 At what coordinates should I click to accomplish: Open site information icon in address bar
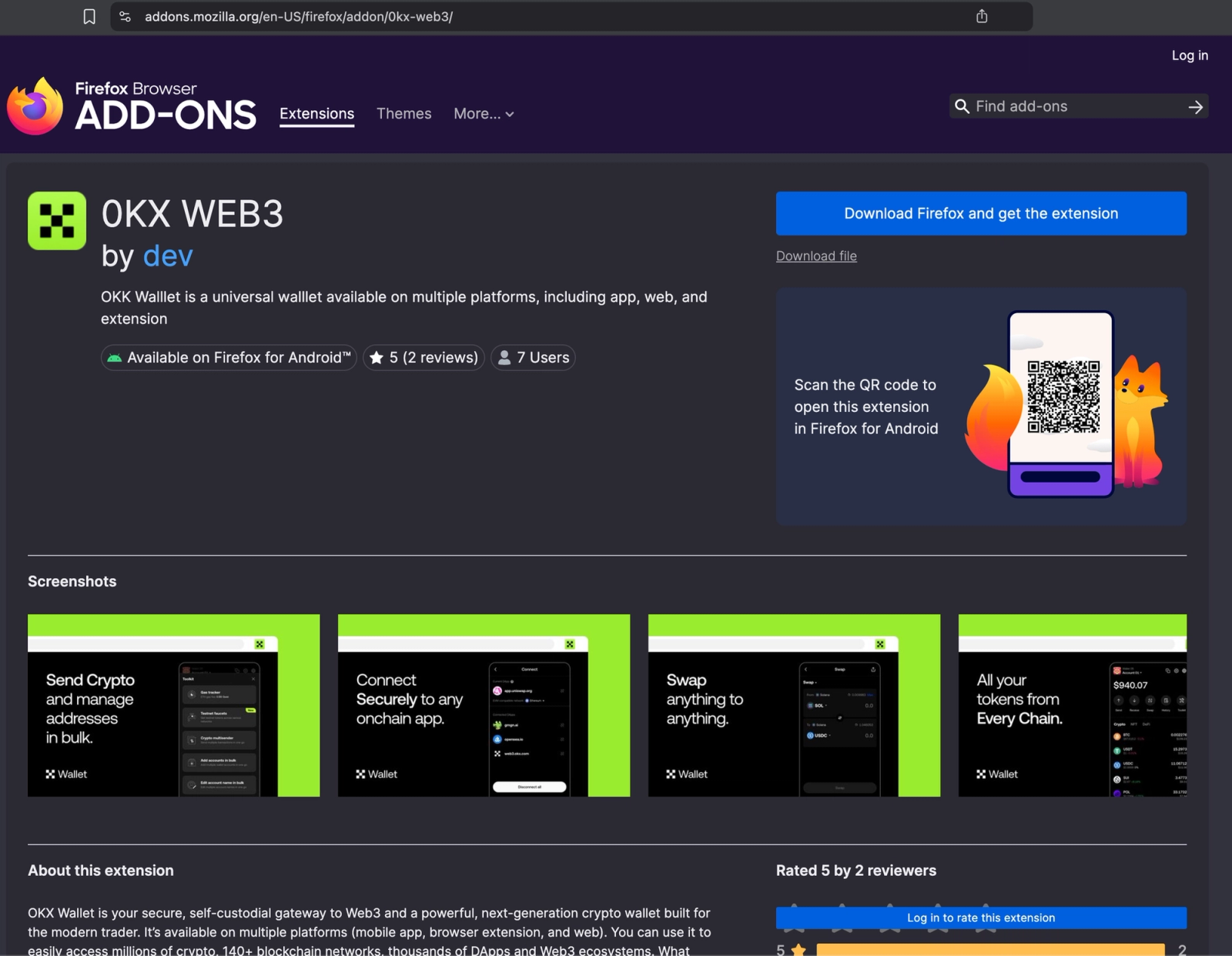click(x=126, y=16)
